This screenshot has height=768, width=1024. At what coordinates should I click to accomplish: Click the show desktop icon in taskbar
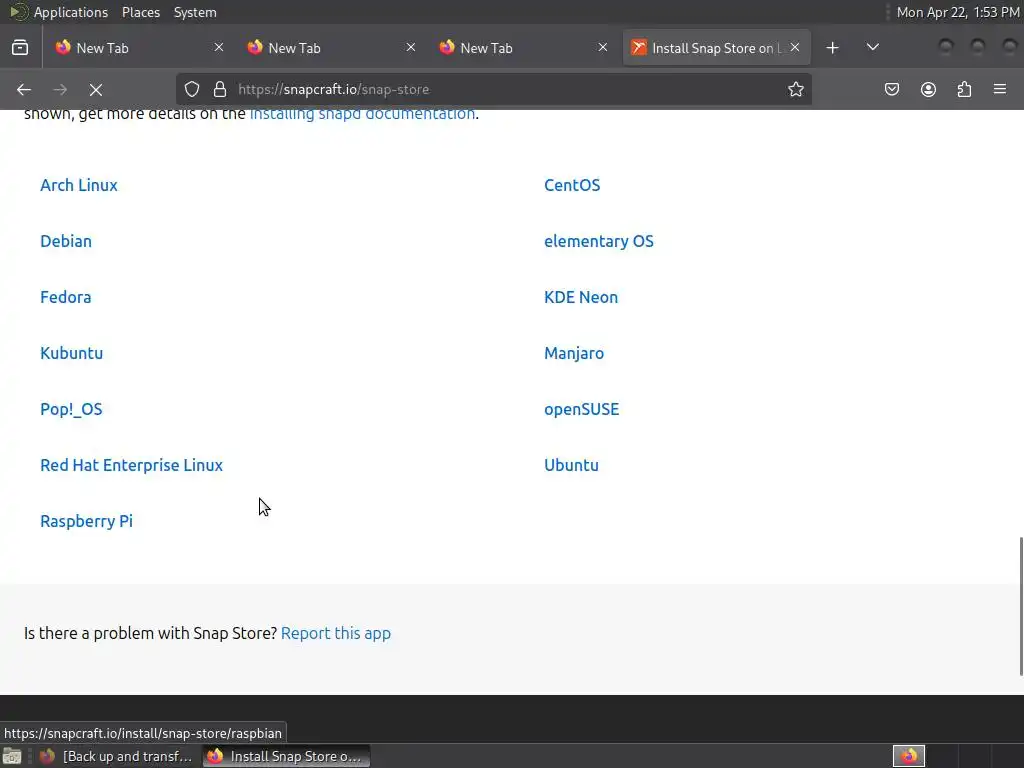pos(12,757)
